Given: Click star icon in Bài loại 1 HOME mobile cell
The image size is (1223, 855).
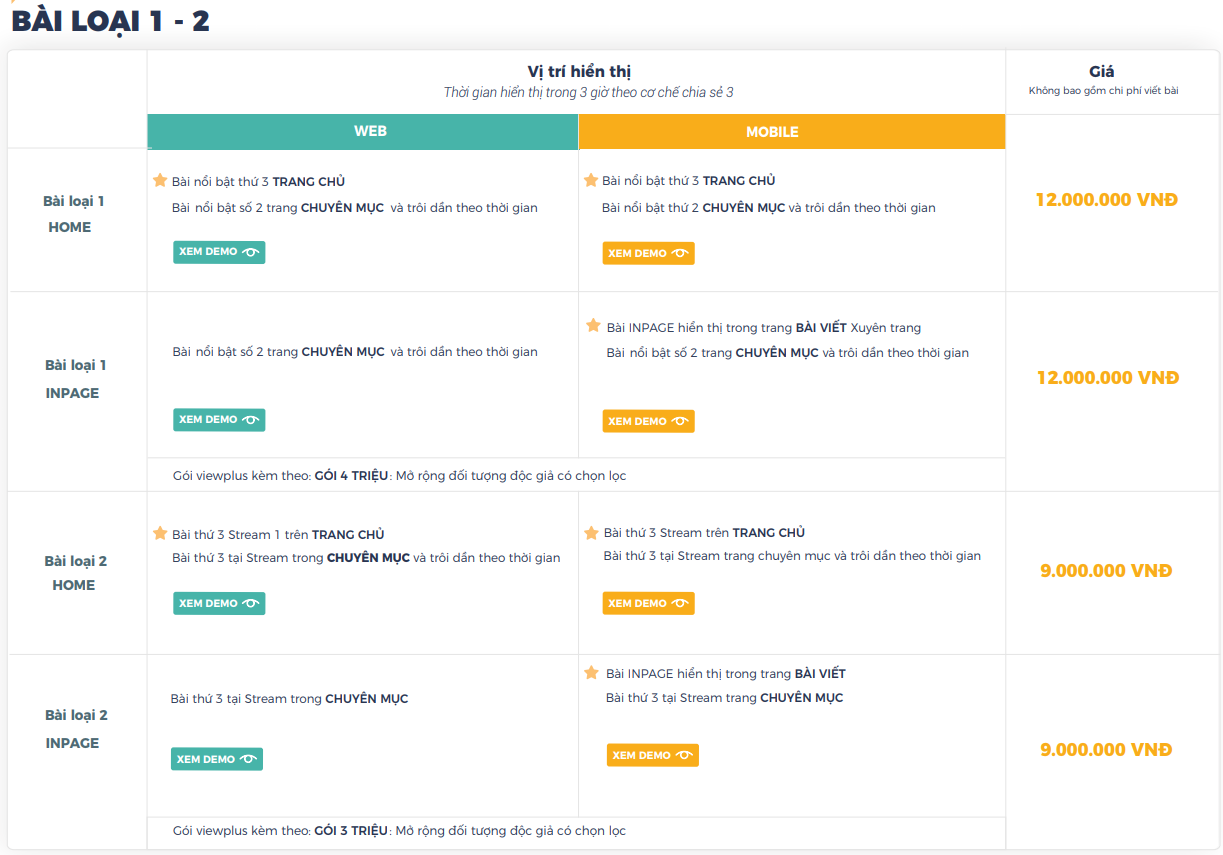Looking at the screenshot, I should (x=591, y=181).
